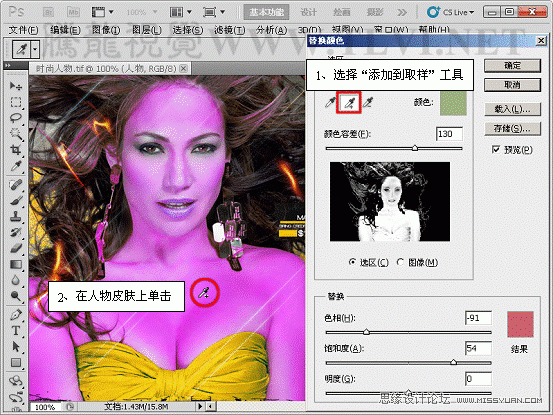
Task: Expand the CS Live menu
Action: point(450,12)
